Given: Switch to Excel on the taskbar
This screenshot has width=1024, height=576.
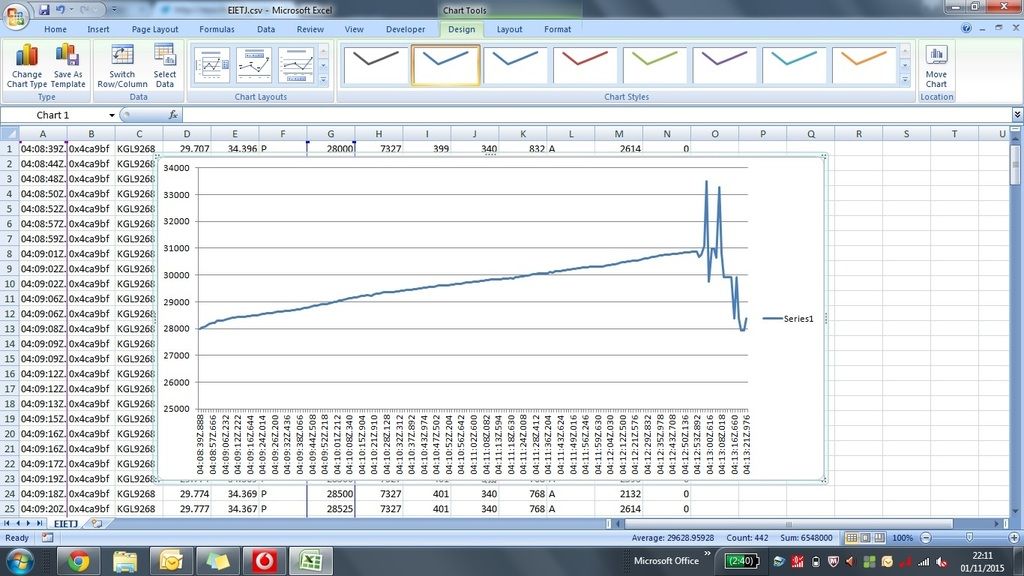Looking at the screenshot, I should point(311,561).
